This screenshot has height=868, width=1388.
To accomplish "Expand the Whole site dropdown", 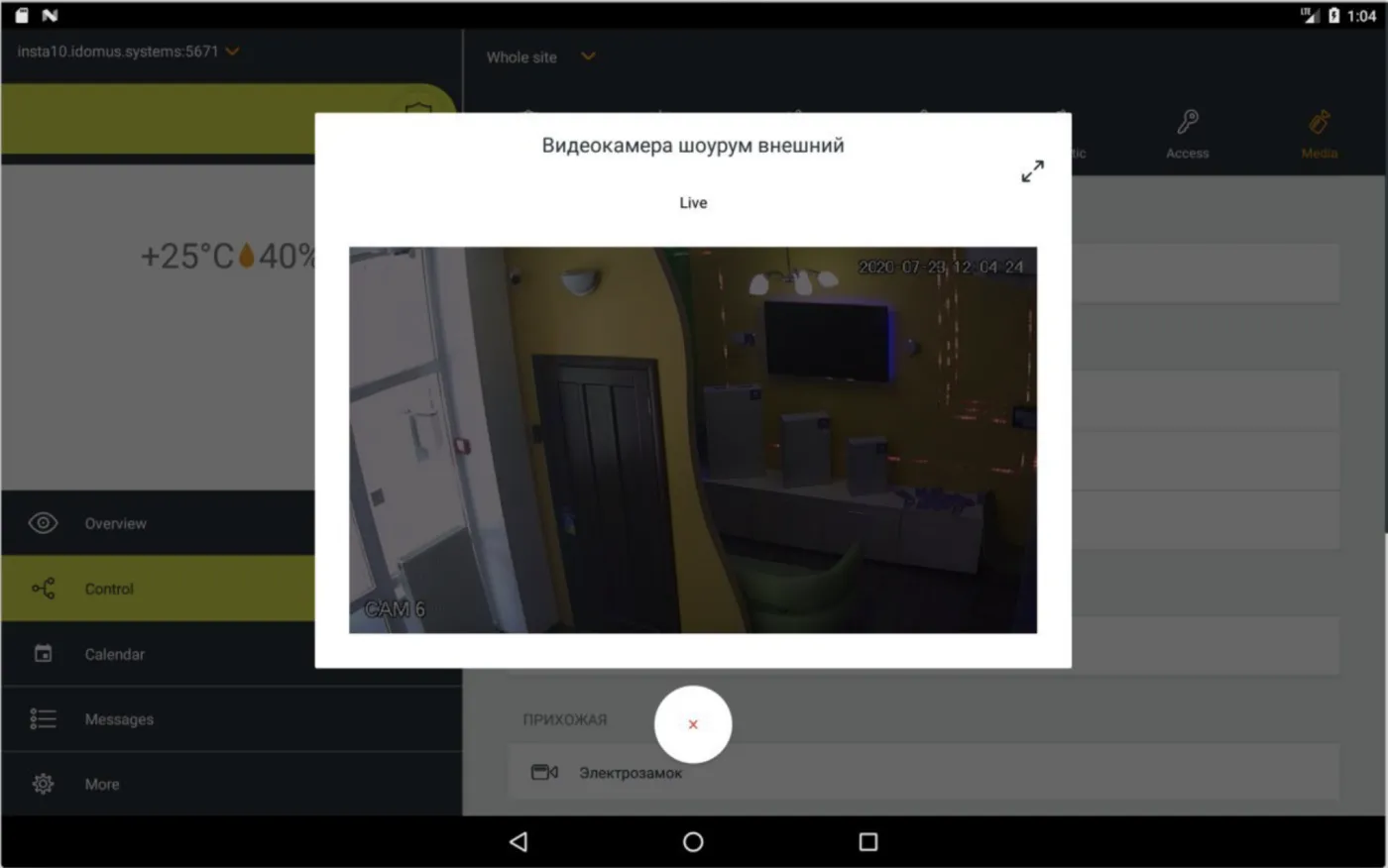I will 588,56.
